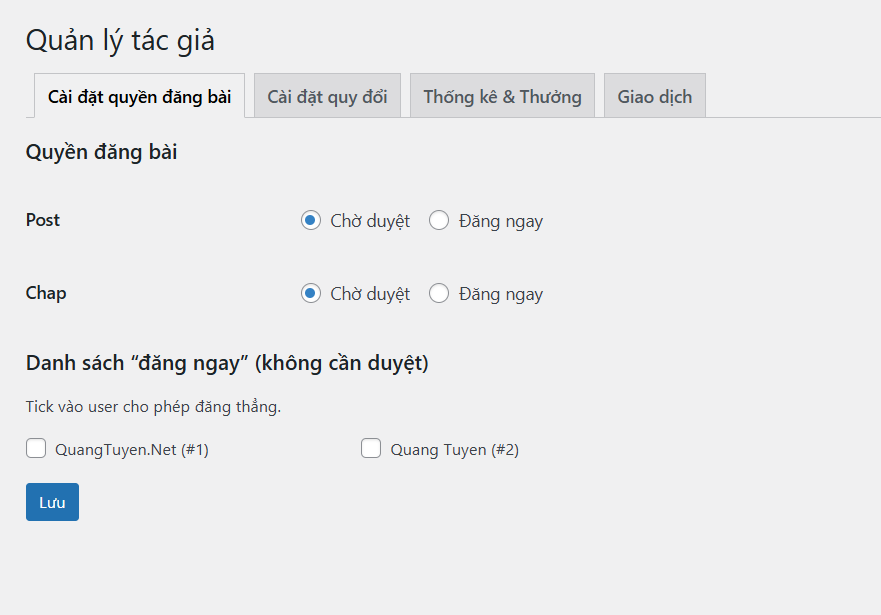
Task: Click the Chap row label
Action: click(x=46, y=293)
